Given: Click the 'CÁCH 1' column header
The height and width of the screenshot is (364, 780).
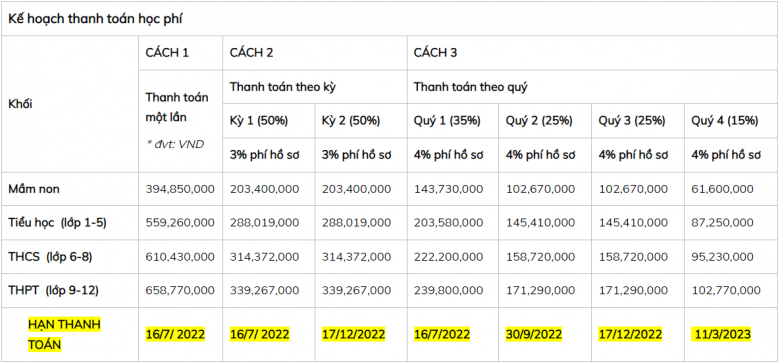Looking at the screenshot, I should [x=167, y=53].
